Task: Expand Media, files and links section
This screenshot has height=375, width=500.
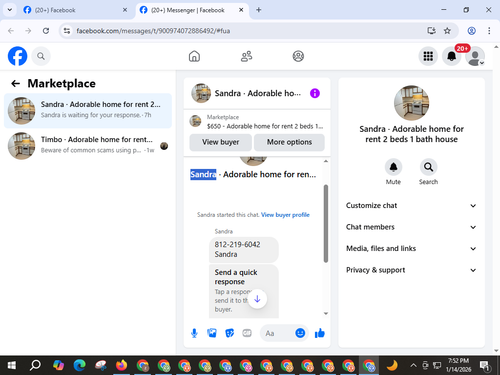Action: click(x=411, y=249)
